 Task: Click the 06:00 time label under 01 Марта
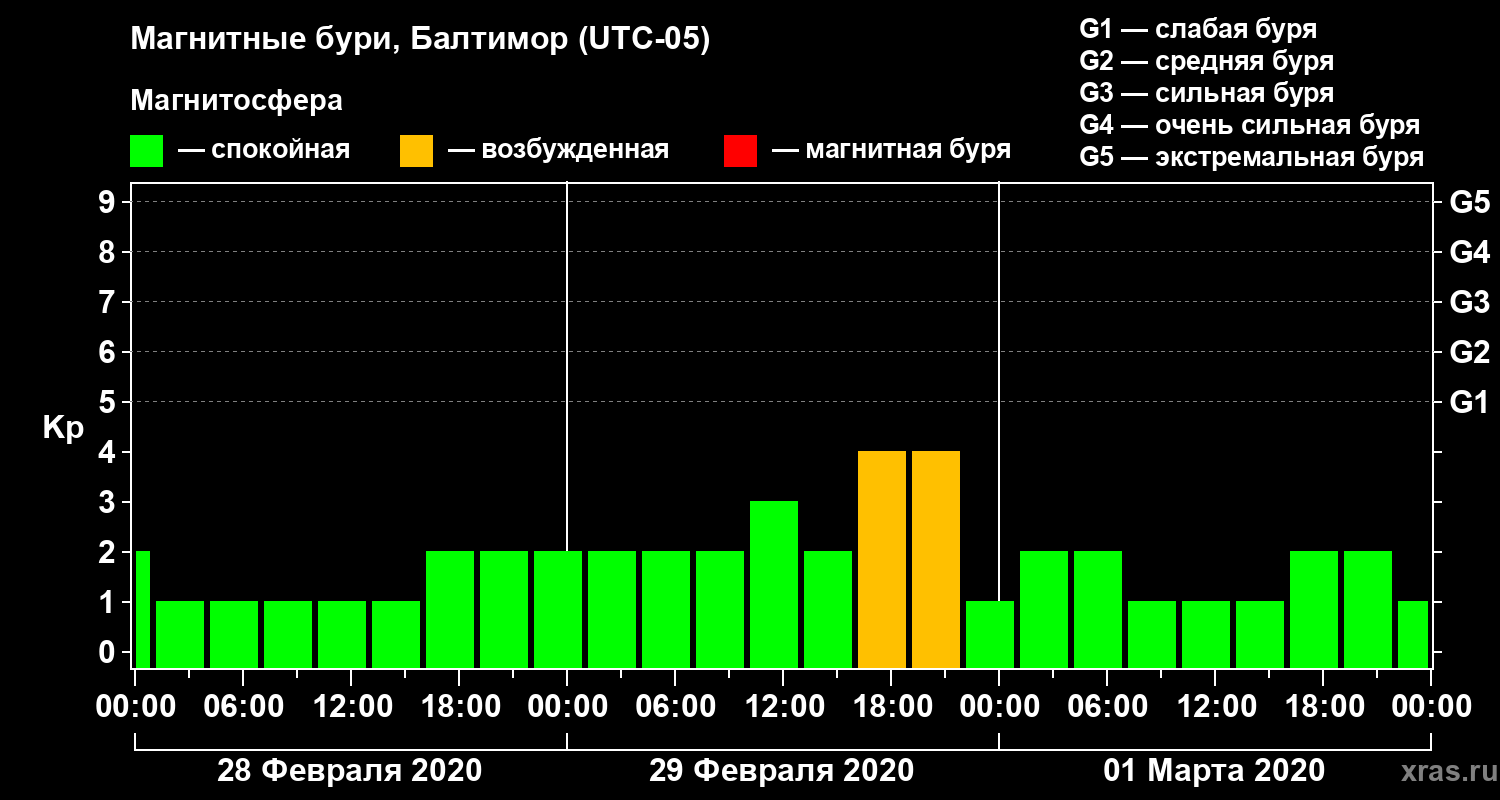pos(1107,707)
